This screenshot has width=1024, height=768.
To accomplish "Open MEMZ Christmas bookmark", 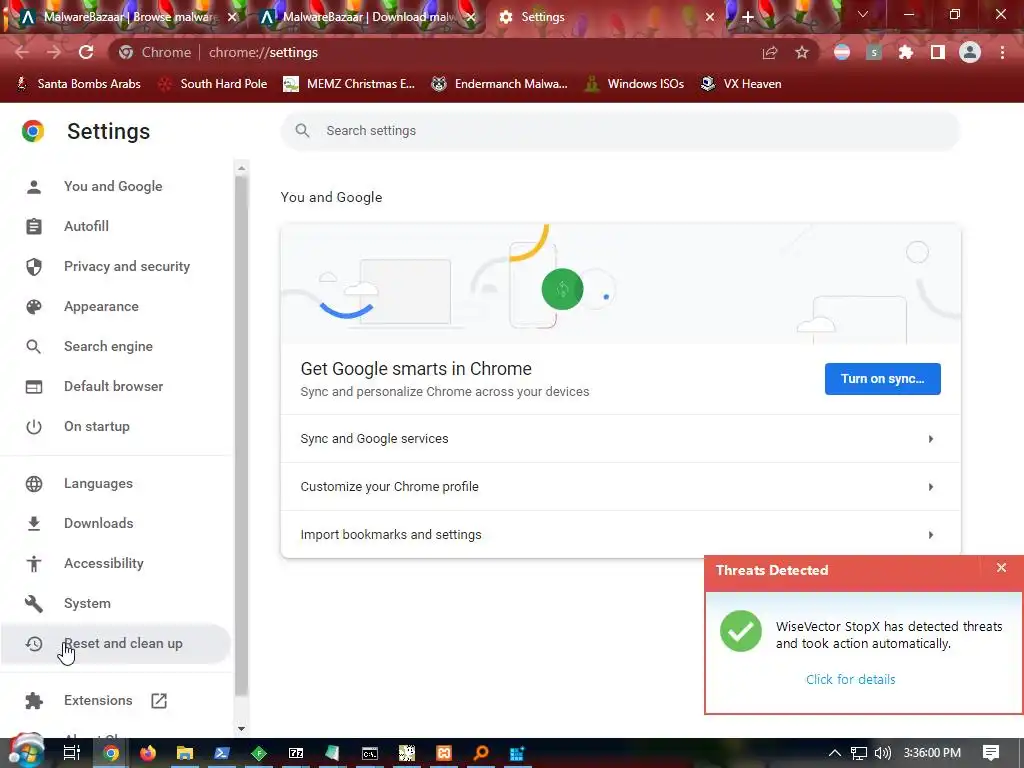I will point(349,84).
